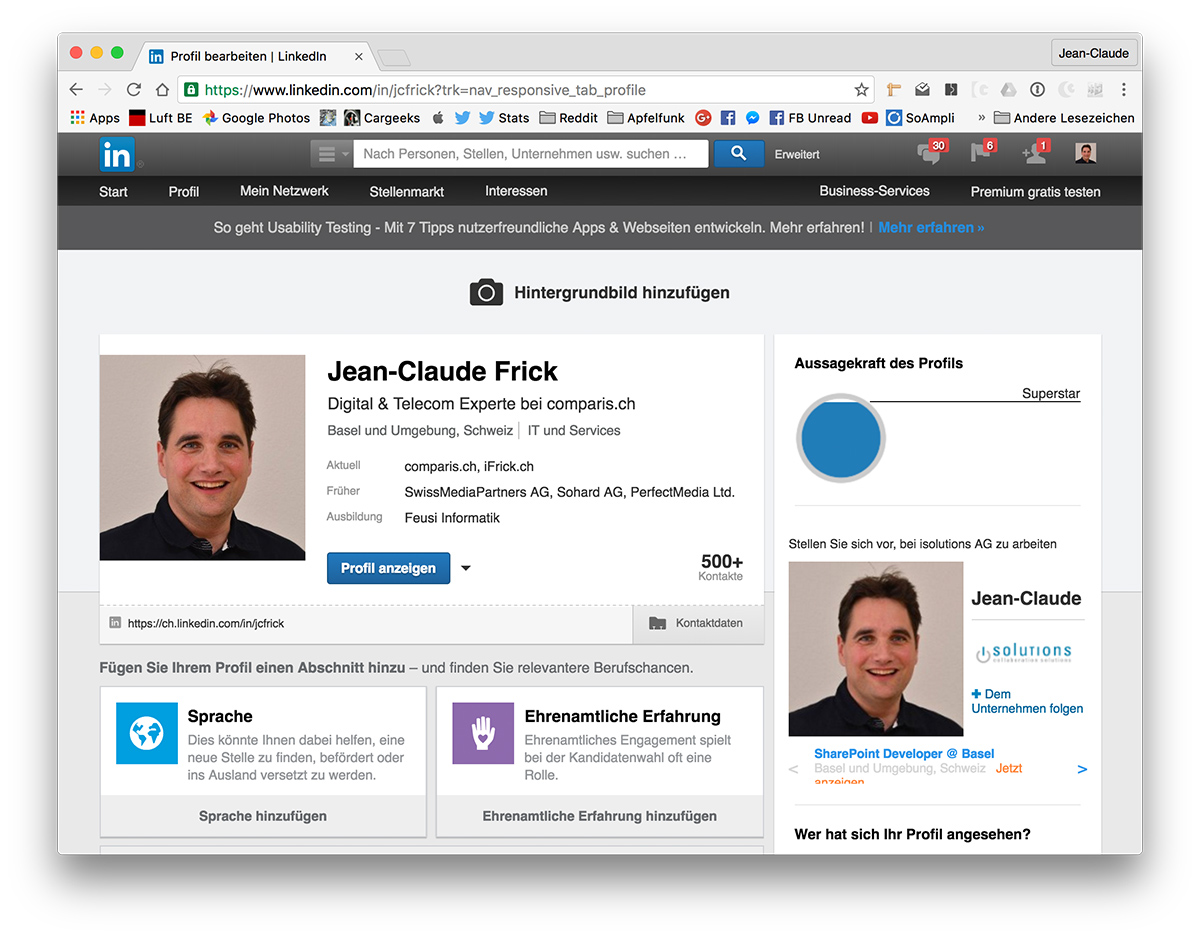Screen dimensions: 1200x937
Task: Open the SoAmpli bookmark
Action: [x=921, y=118]
